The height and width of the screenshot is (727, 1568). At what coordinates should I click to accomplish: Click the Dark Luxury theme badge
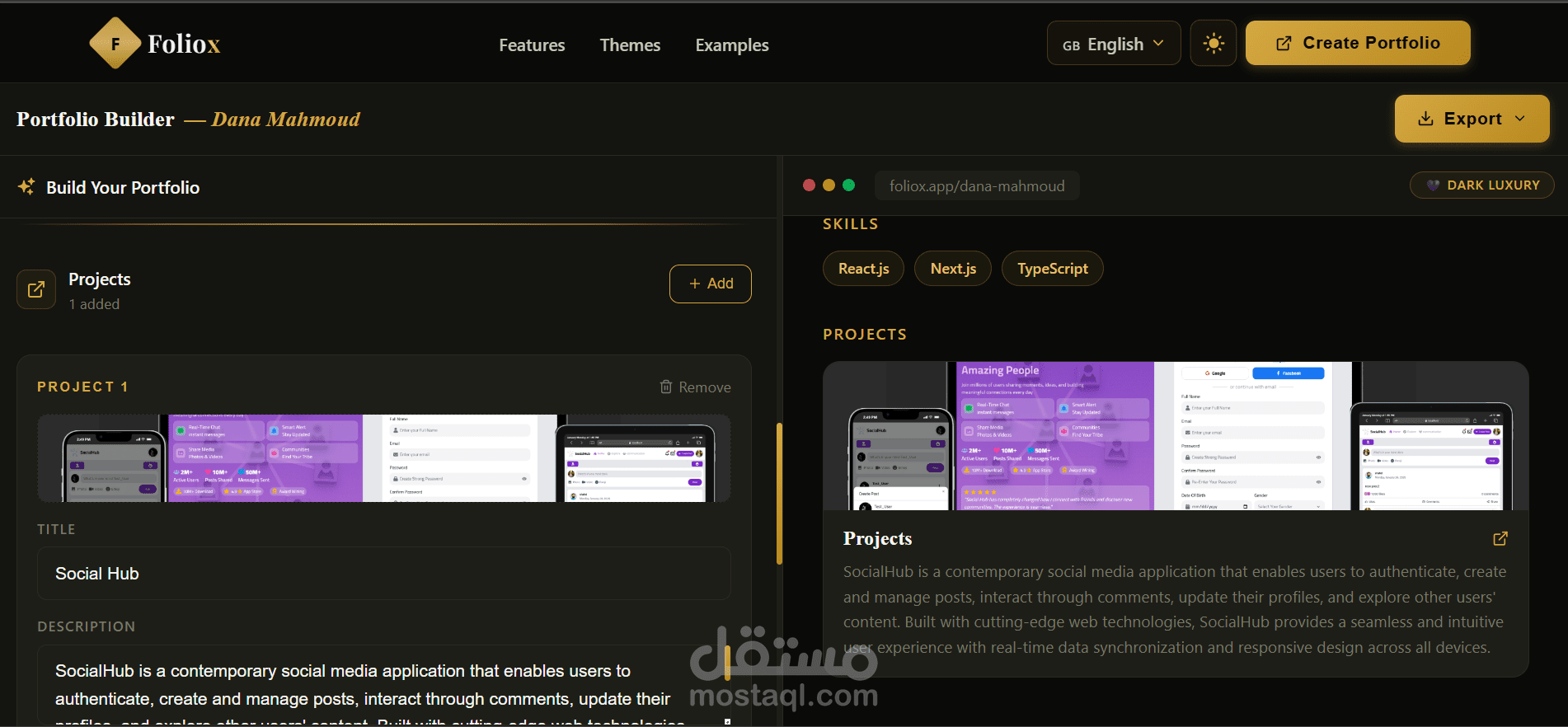tap(1482, 185)
